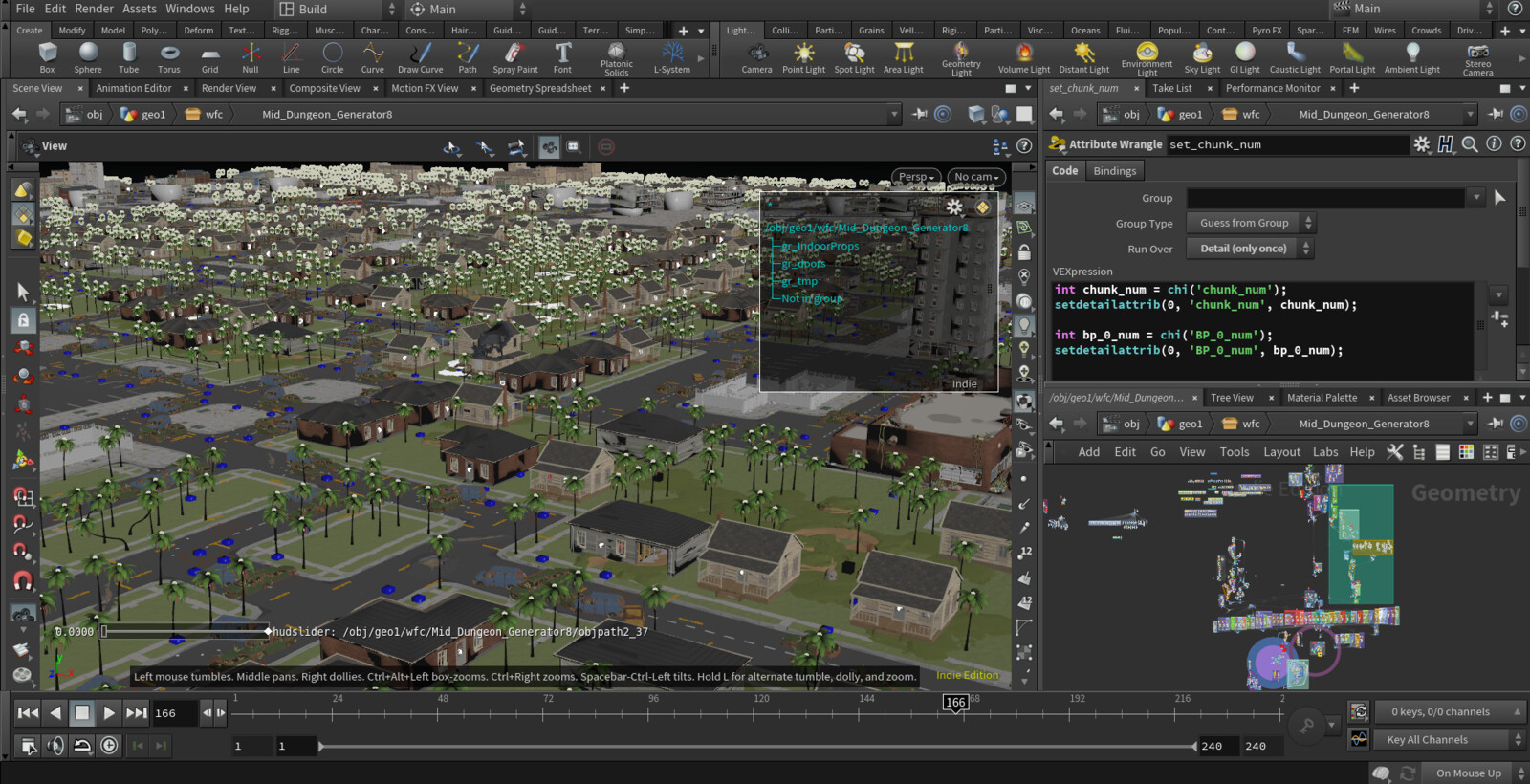Select the Grid shelf tool

coord(209,57)
